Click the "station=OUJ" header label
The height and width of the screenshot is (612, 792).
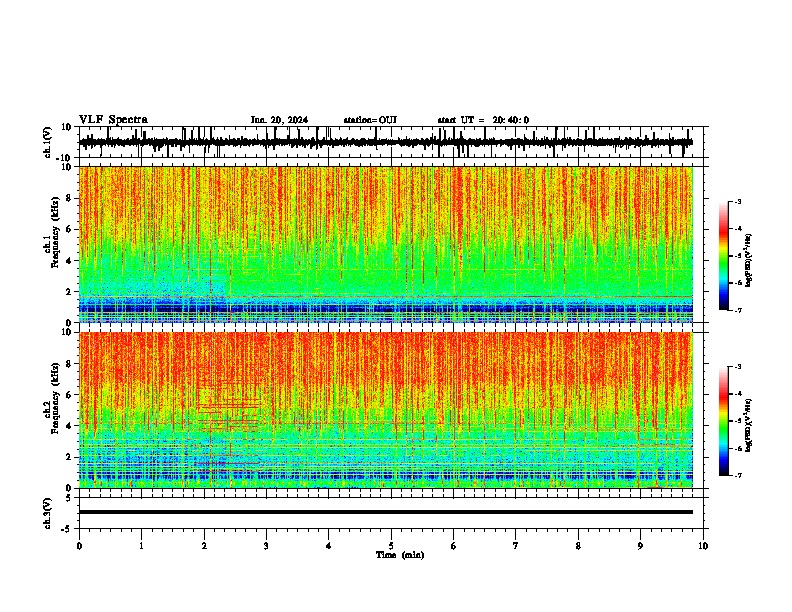pyautogui.click(x=370, y=120)
